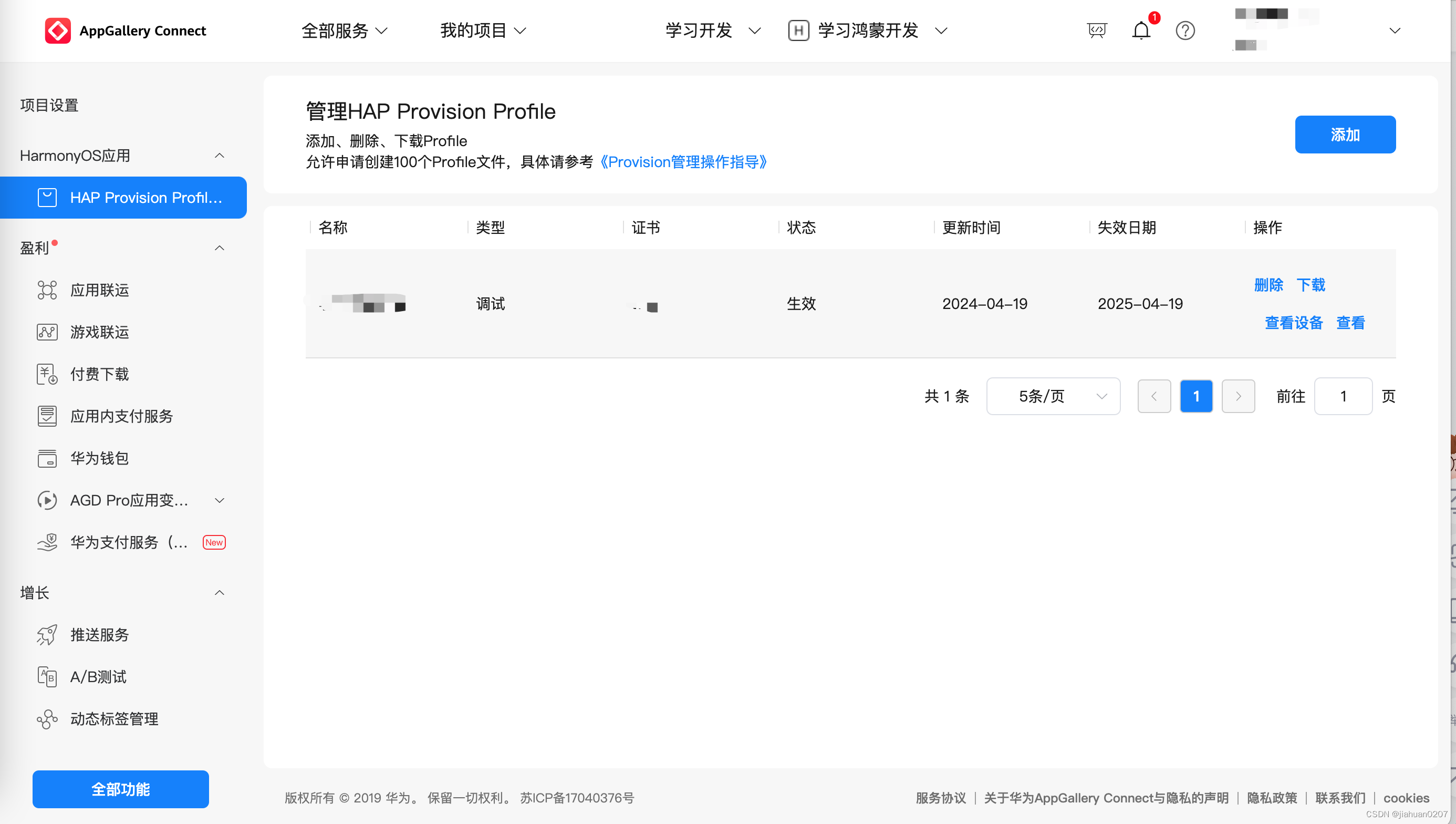This screenshot has height=824, width=1456.
Task: Expand the AGD Pro应用变... submenu
Action: (x=220, y=500)
